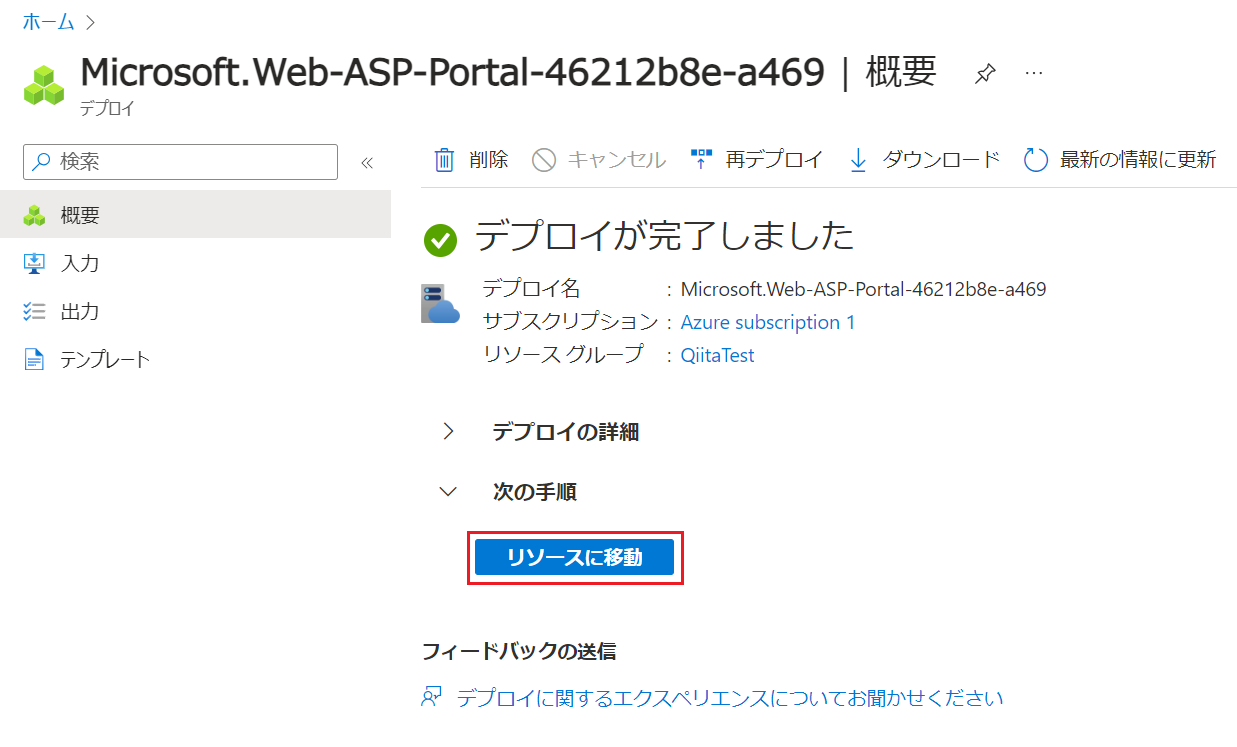Click the trash can 削除 icon
The width and height of the screenshot is (1237, 747).
tap(443, 159)
